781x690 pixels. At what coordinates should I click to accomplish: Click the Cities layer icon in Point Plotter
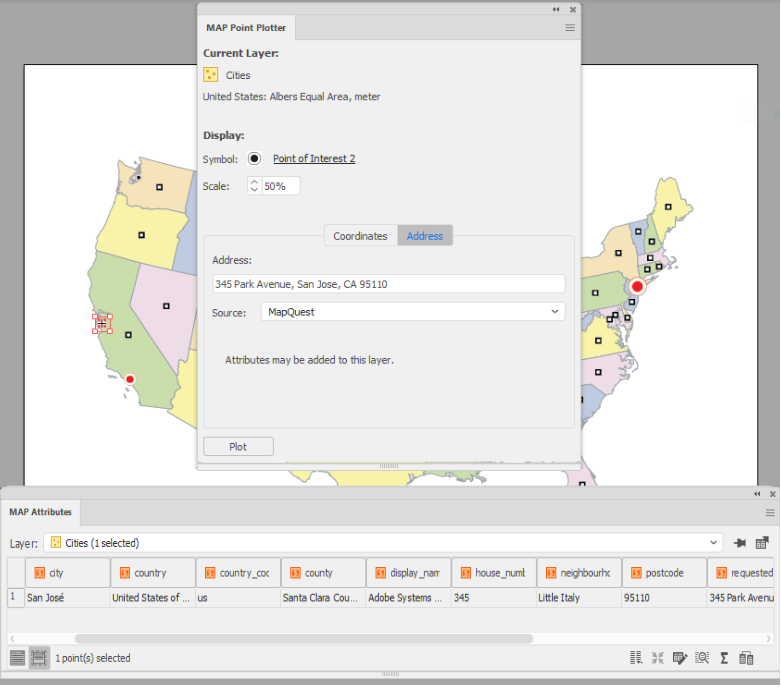coord(211,75)
